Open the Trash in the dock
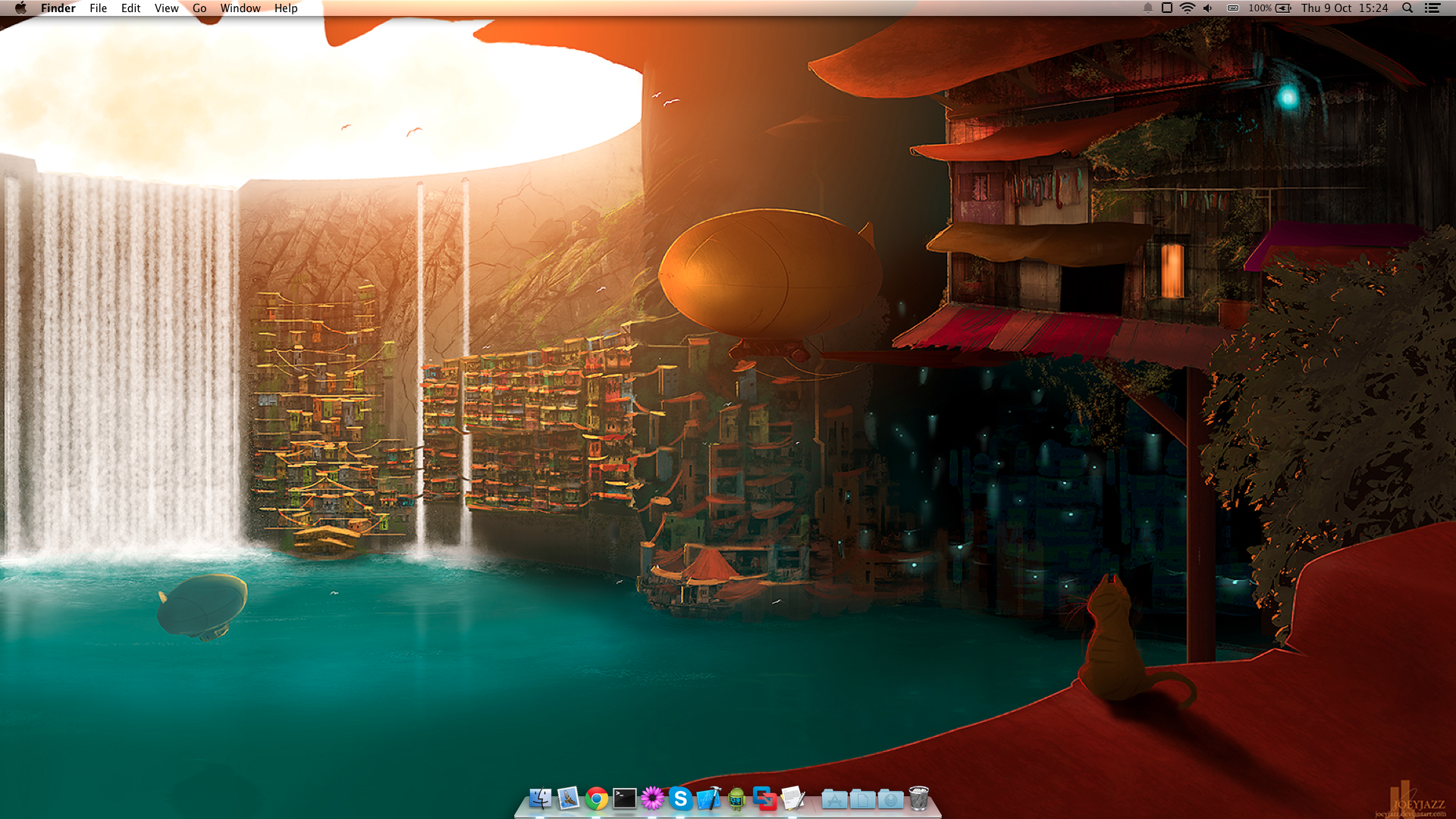Image resolution: width=1456 pixels, height=819 pixels. pyautogui.click(x=918, y=799)
